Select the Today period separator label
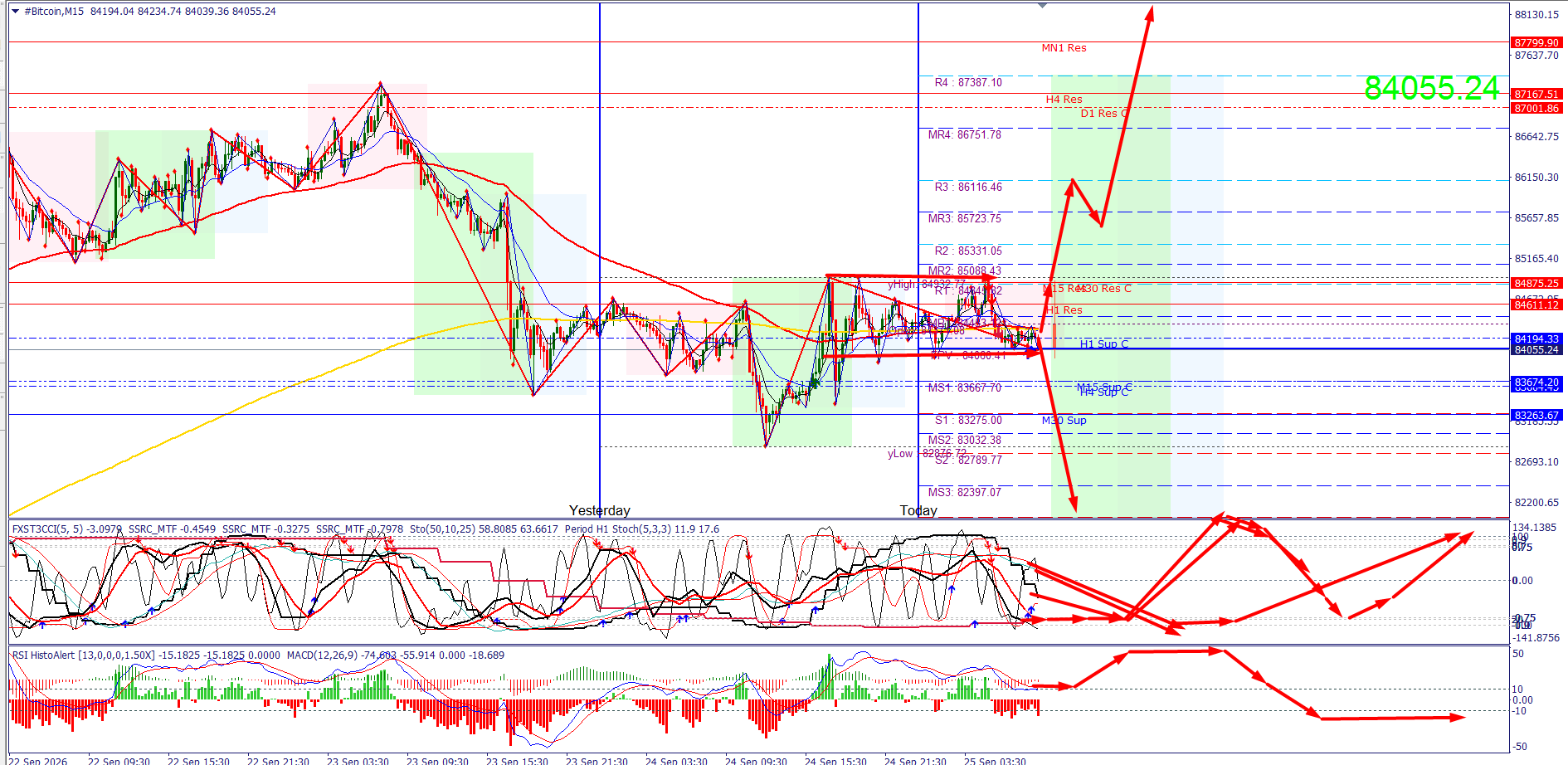The width and height of the screenshot is (1568, 765). coord(918,510)
